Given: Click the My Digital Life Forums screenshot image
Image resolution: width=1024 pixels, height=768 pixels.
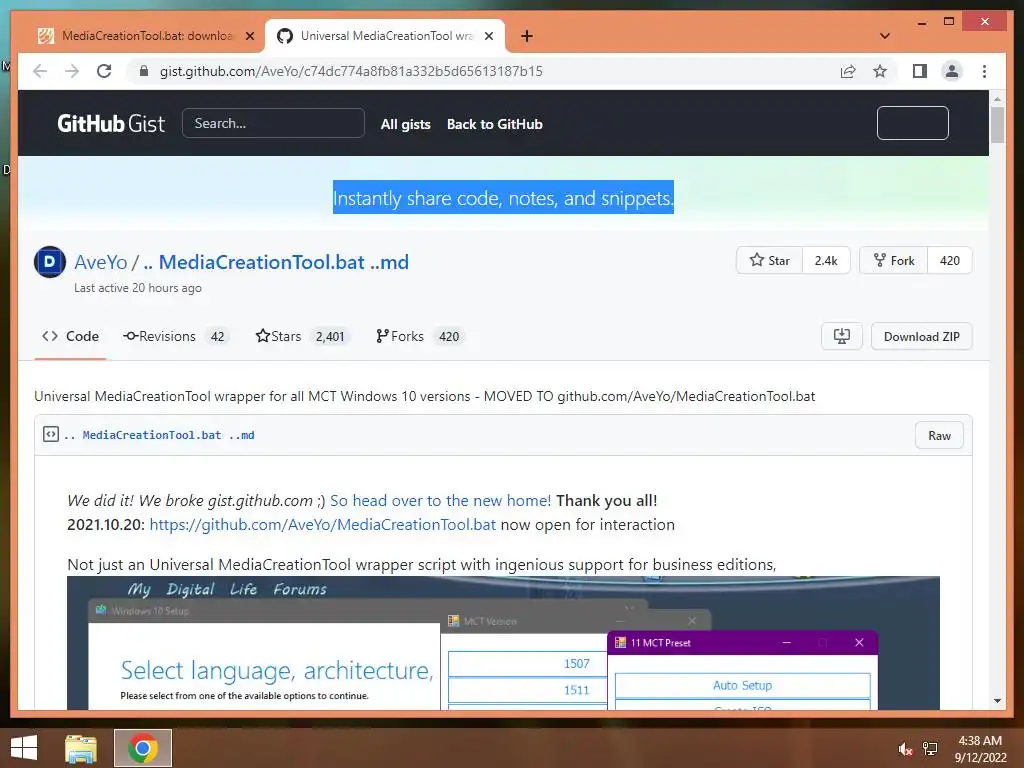Looking at the screenshot, I should point(503,643).
